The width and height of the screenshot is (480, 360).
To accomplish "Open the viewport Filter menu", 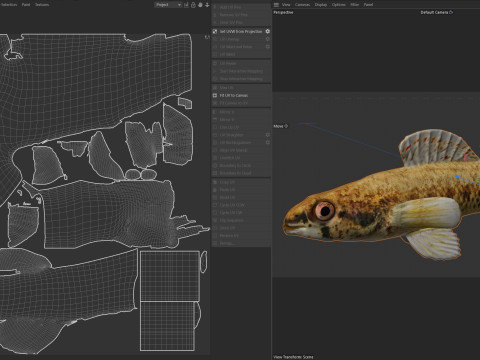I will (x=355, y=5).
